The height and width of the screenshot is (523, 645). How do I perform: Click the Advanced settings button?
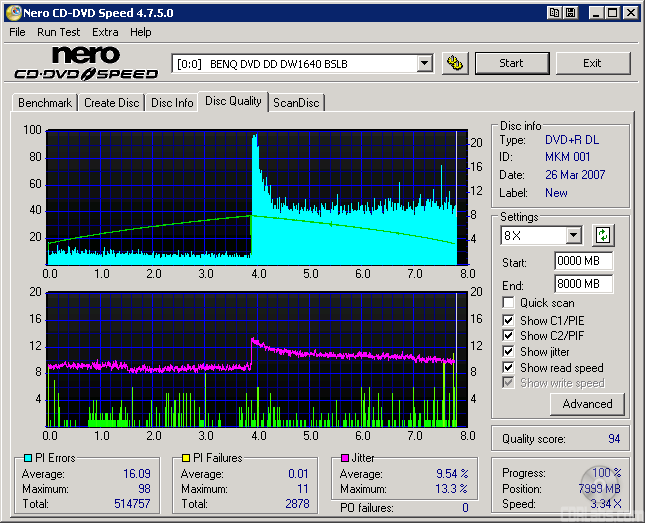click(587, 404)
